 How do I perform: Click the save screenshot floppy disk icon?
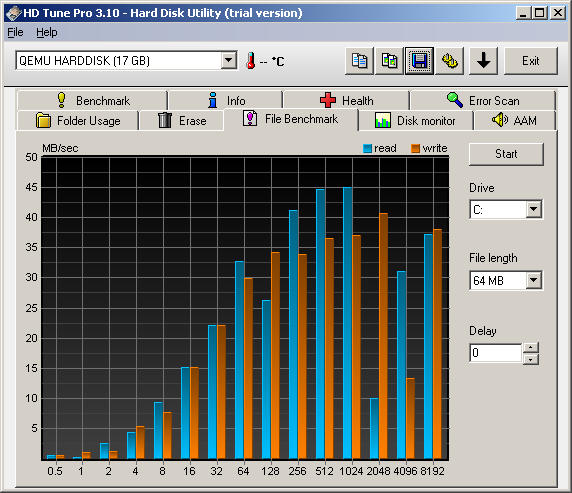click(x=420, y=61)
